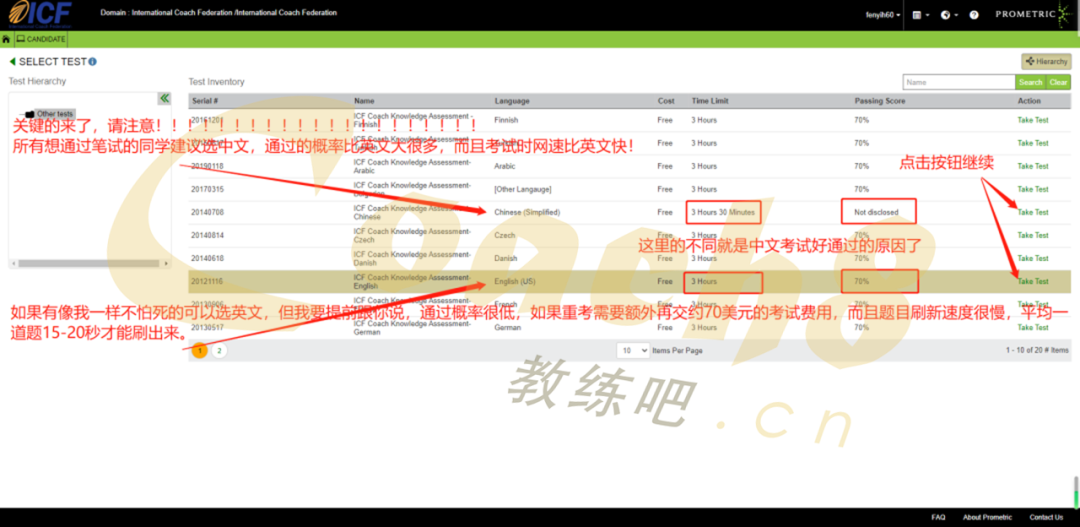This screenshot has height=527, width=1080.
Task: Open the items per page dropdown
Action: click(632, 351)
